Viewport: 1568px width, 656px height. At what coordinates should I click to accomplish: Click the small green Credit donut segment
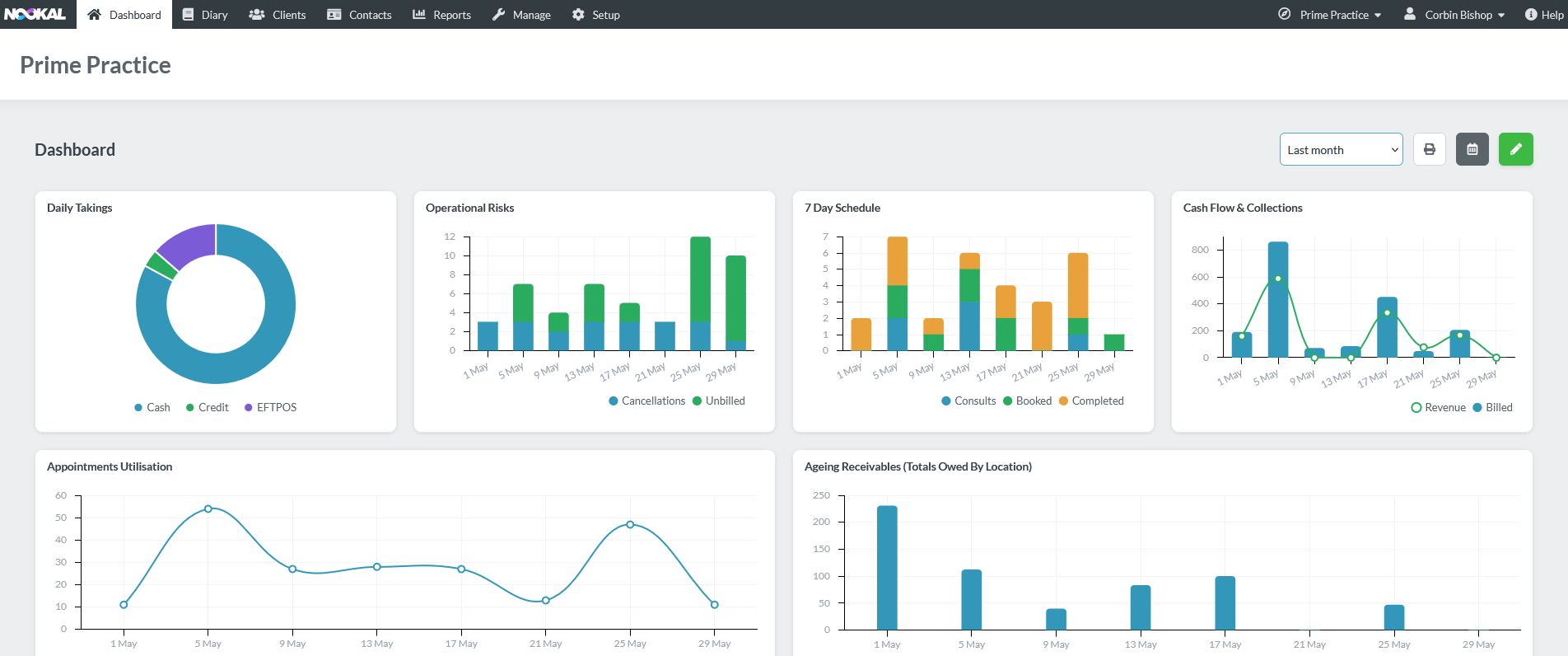[161, 265]
